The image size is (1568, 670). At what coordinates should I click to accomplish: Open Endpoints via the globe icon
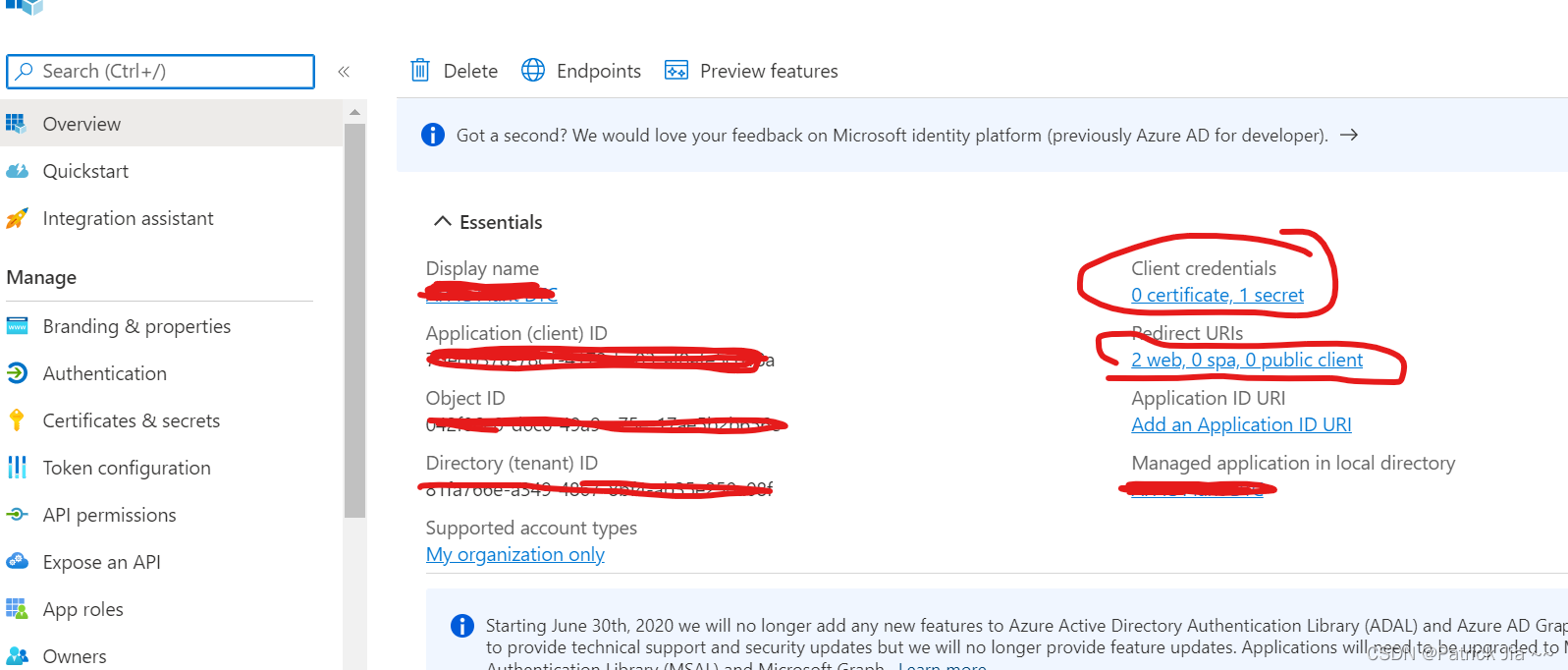coord(533,70)
